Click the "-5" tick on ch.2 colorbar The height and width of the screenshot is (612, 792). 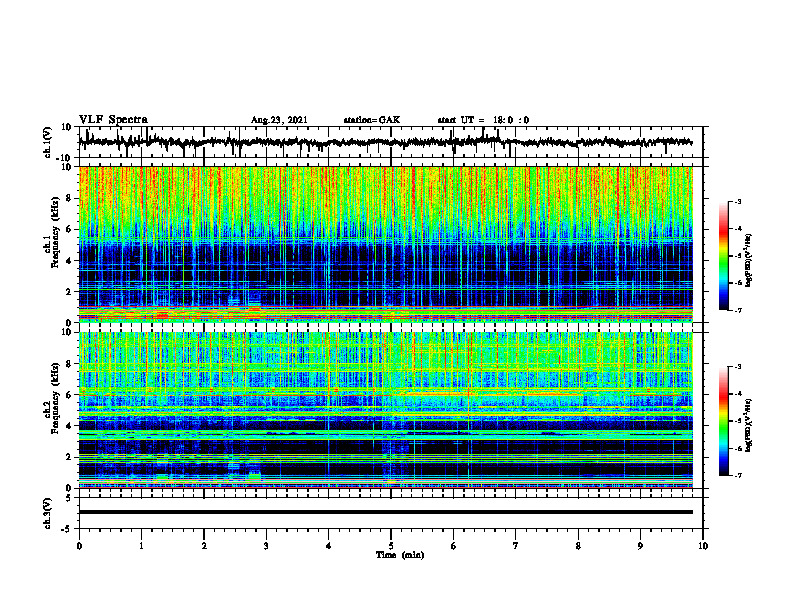tap(737, 421)
